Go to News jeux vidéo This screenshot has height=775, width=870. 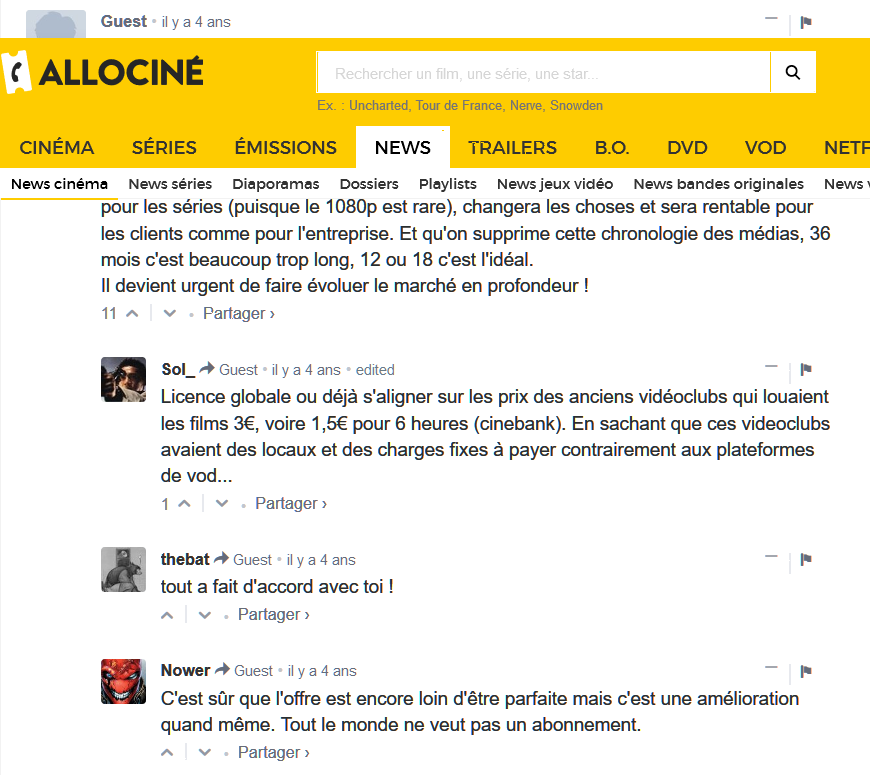pyautogui.click(x=555, y=184)
